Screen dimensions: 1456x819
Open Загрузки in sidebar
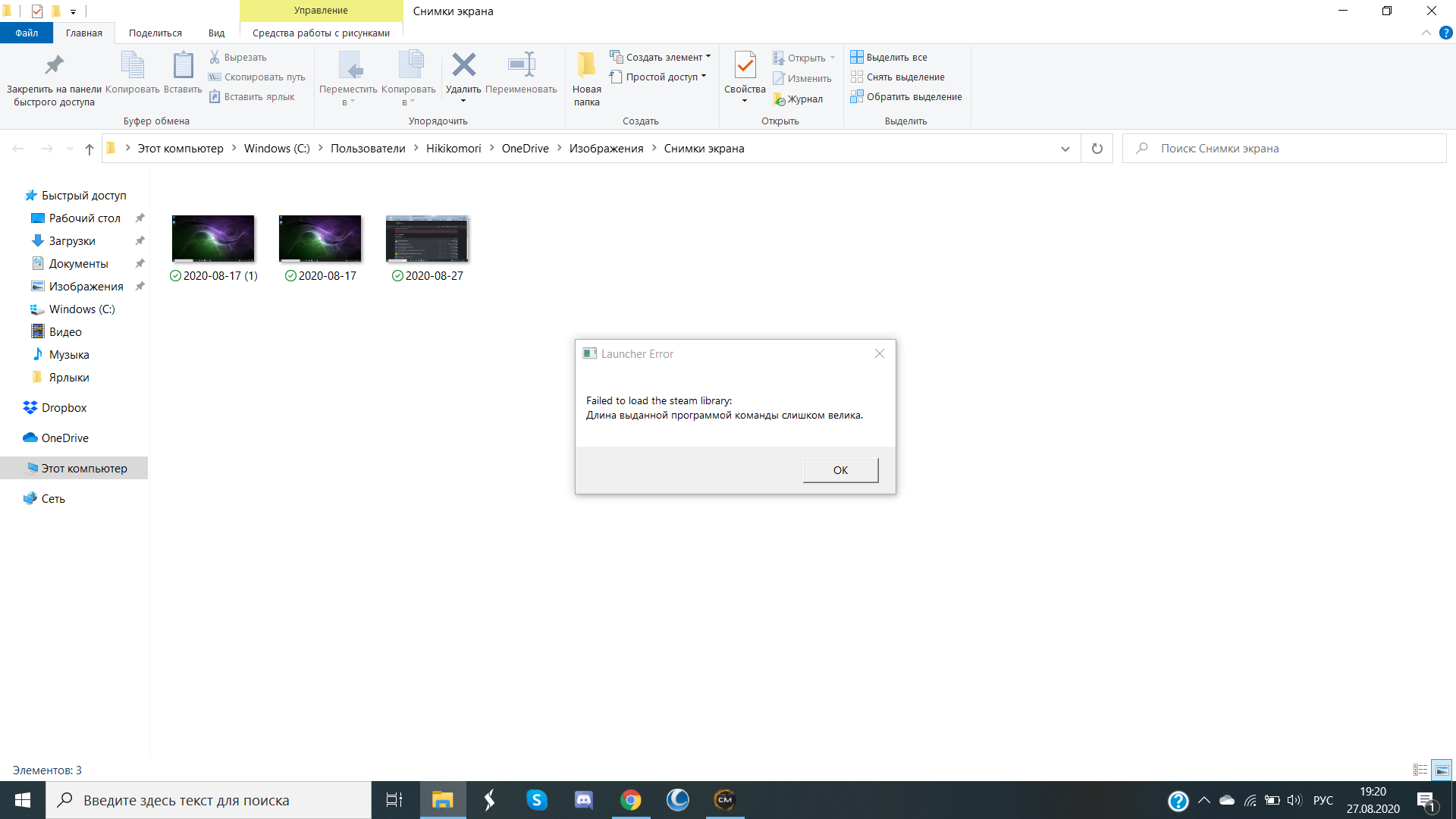(72, 240)
